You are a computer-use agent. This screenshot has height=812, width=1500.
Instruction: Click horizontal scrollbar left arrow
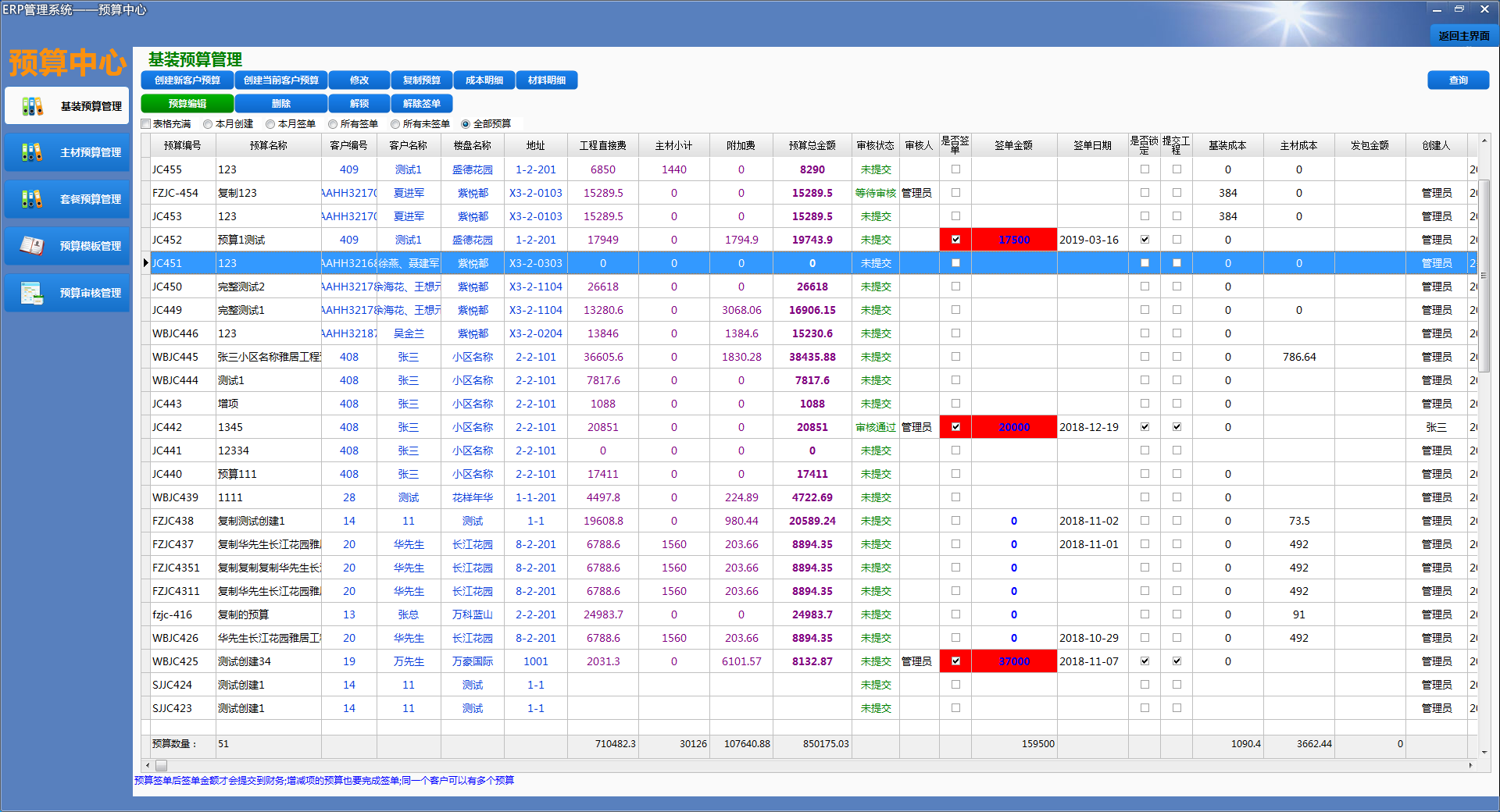[148, 765]
